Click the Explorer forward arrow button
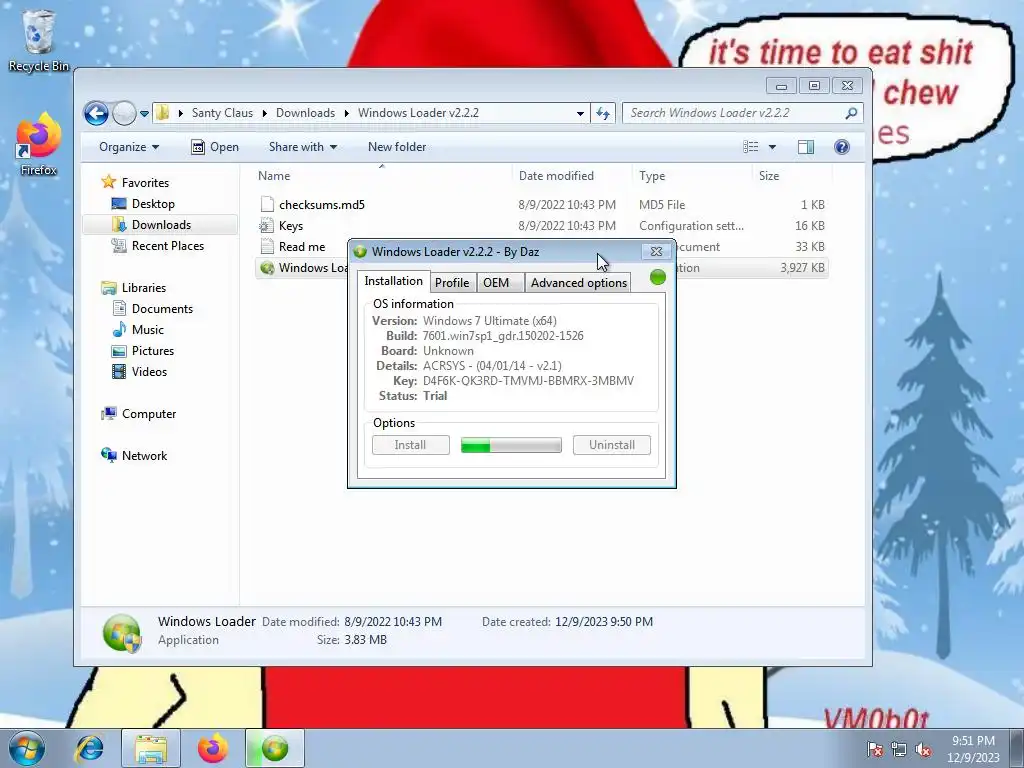 pos(124,114)
